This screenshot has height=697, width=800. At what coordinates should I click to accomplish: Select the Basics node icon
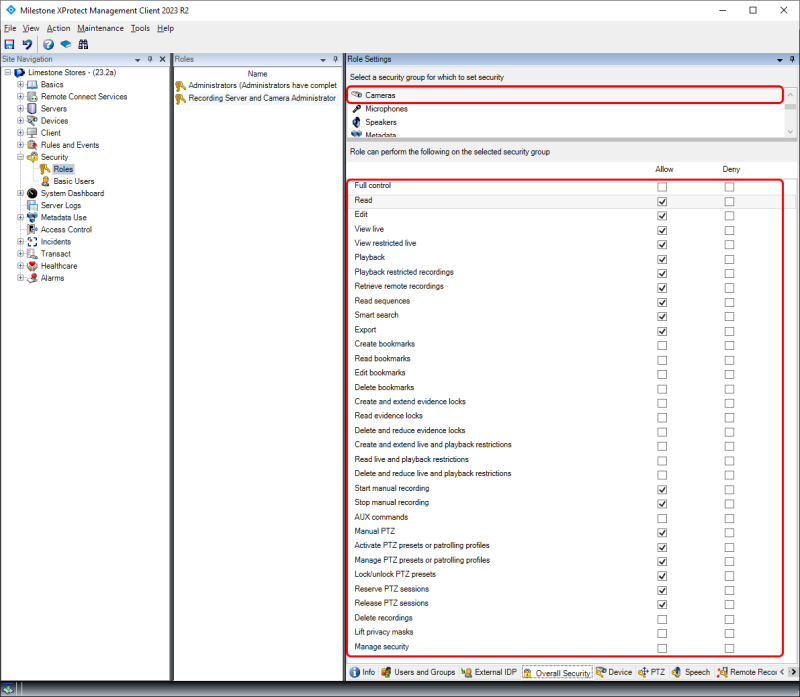click(32, 85)
